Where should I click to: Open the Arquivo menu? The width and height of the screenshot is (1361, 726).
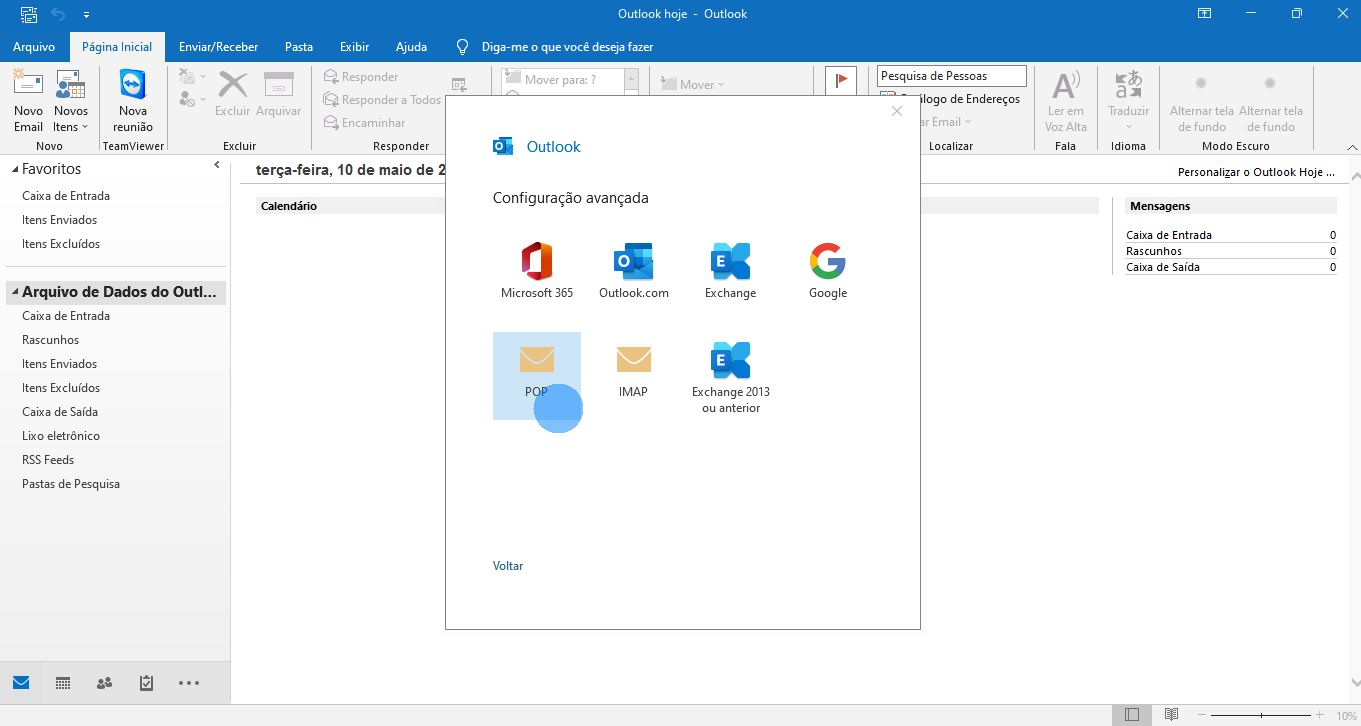[34, 47]
